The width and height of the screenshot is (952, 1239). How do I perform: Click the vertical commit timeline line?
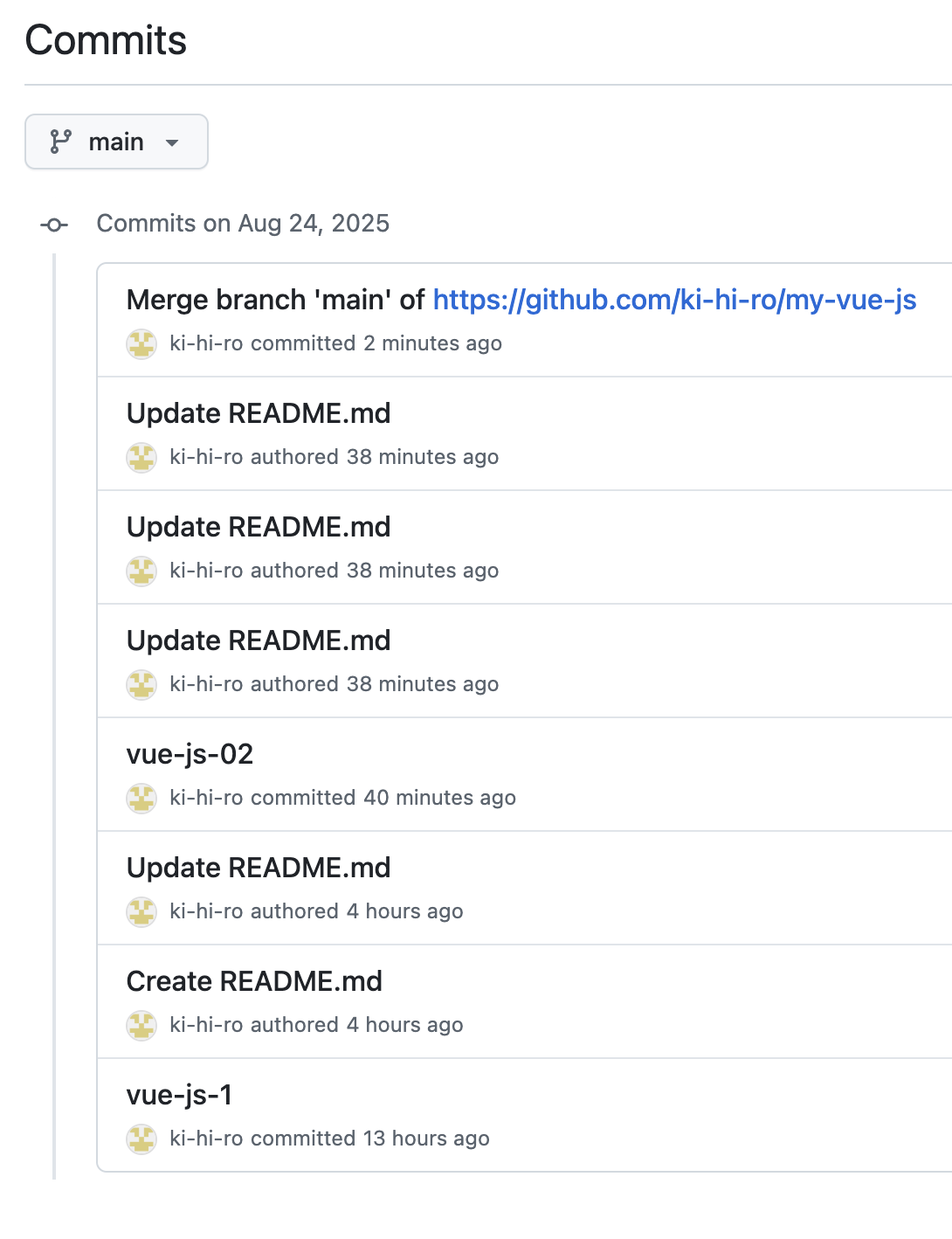pyautogui.click(x=54, y=699)
